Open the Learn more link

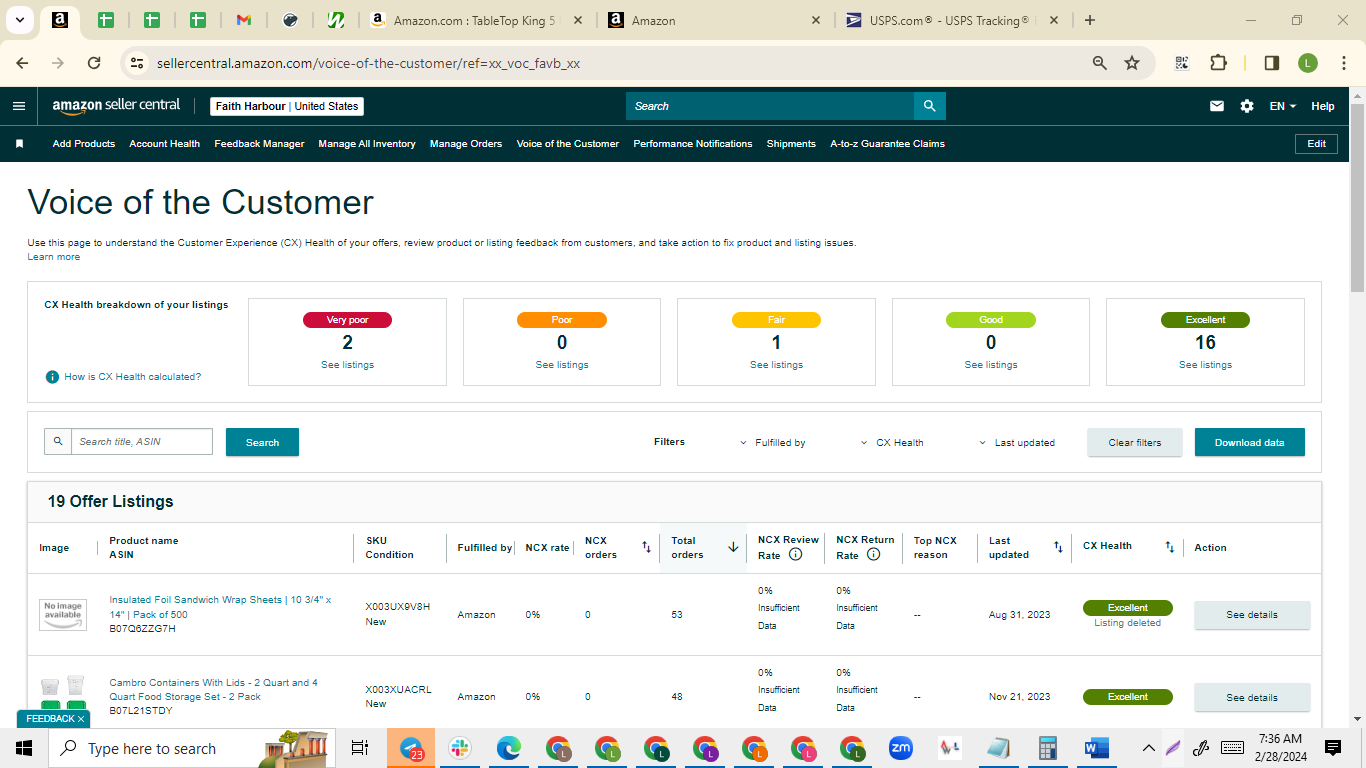(54, 257)
